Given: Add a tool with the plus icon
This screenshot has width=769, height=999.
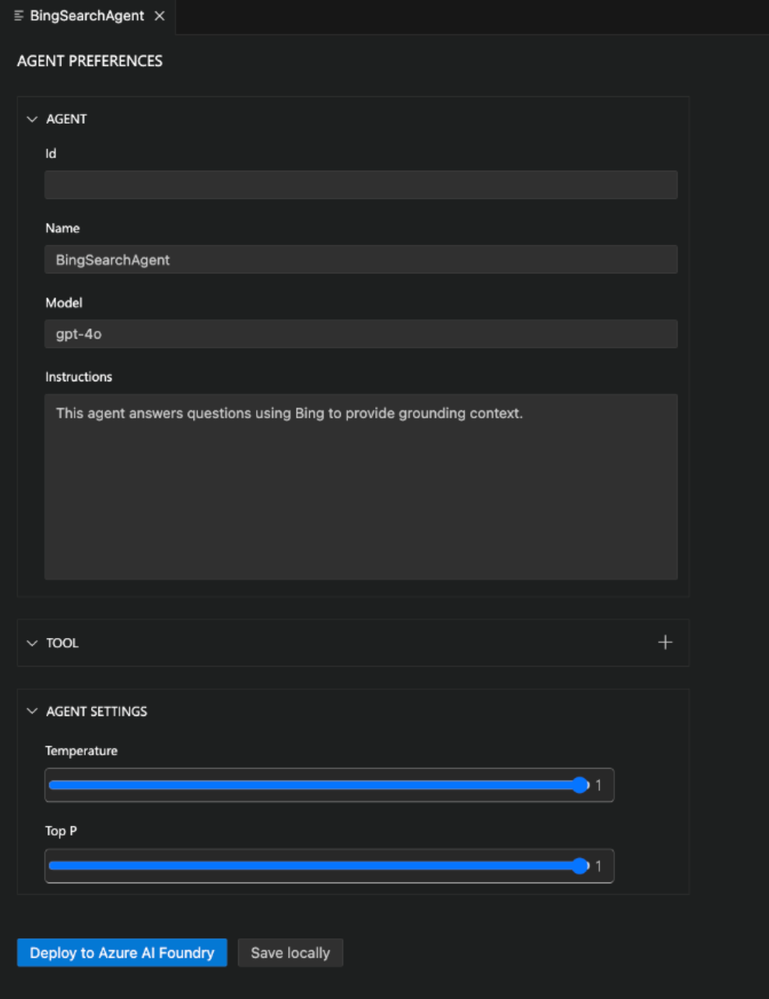Looking at the screenshot, I should (665, 642).
